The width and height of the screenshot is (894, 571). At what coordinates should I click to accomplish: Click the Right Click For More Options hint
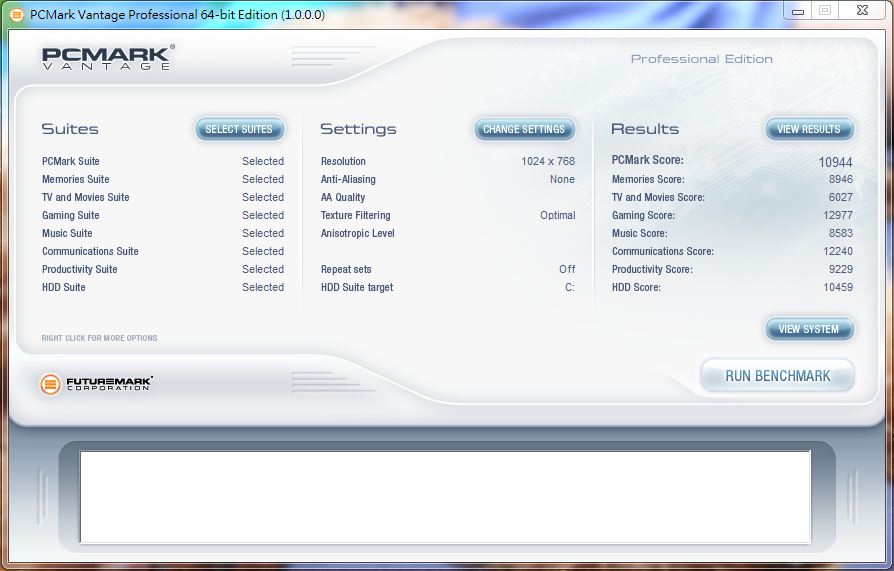click(99, 338)
